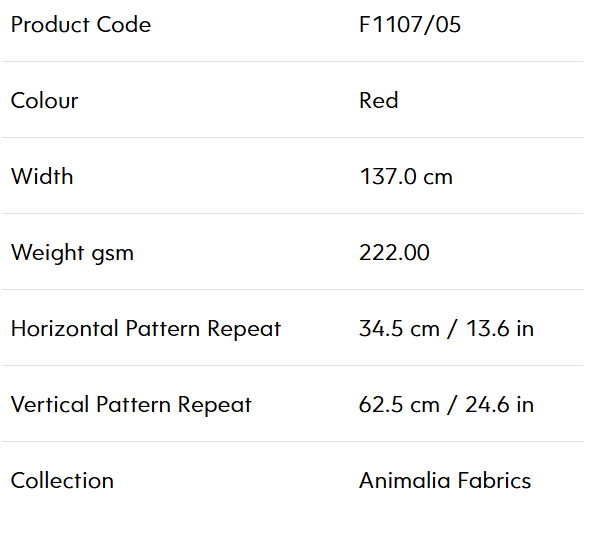Select the 62.5 cm vertical repeat value
607x533 pixels.
pyautogui.click(x=400, y=404)
